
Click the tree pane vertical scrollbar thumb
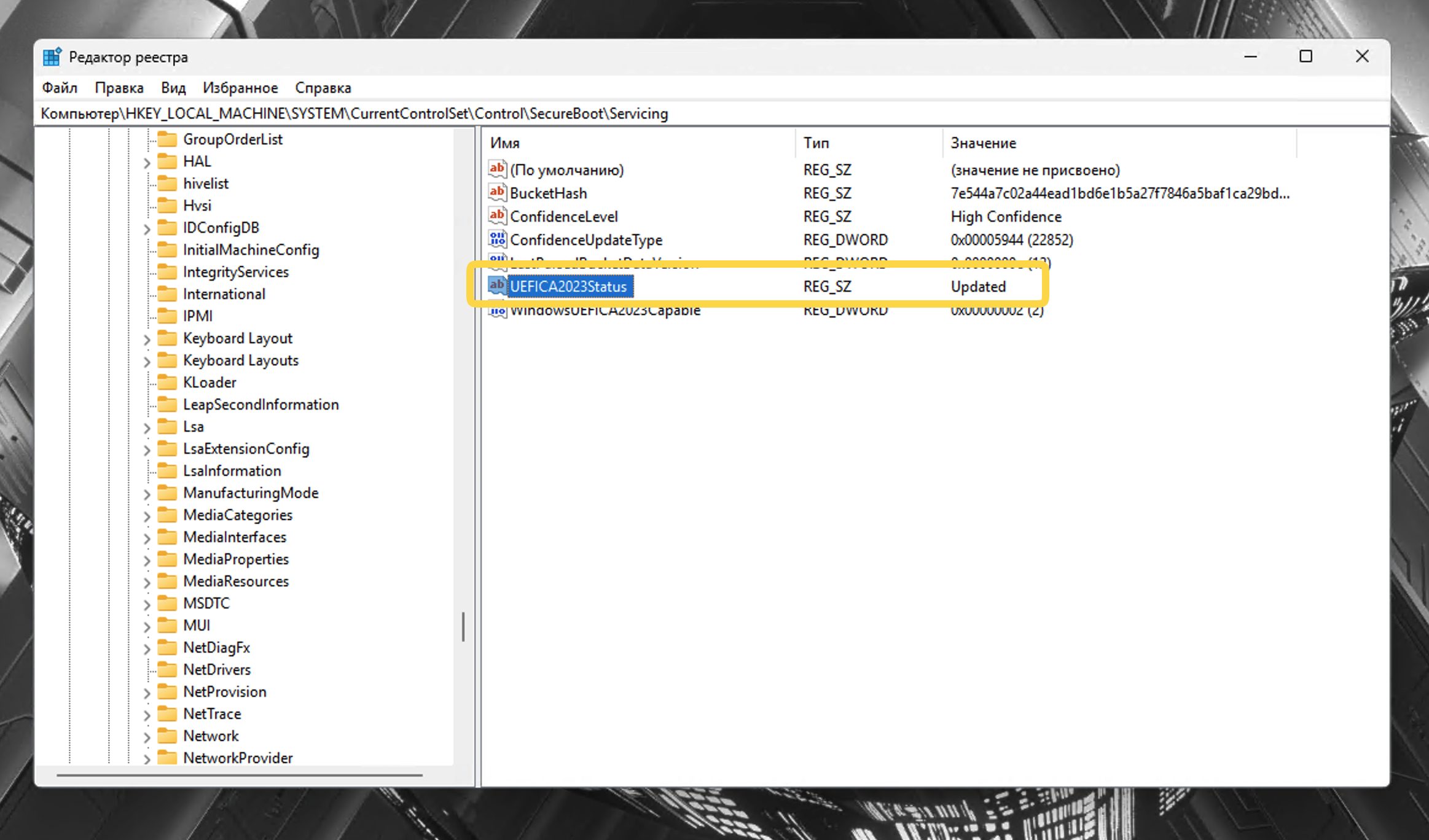pyautogui.click(x=463, y=627)
